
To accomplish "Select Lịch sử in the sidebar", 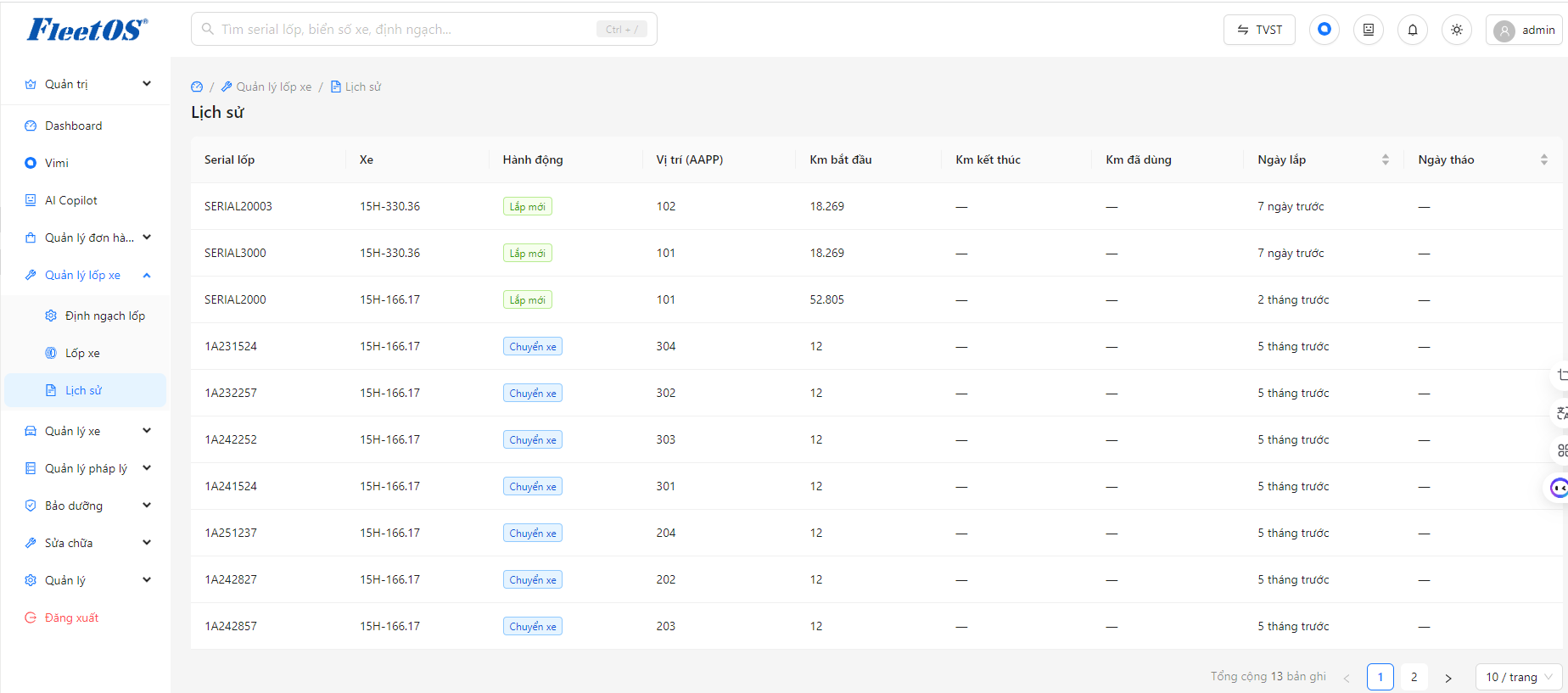I will pos(86,390).
